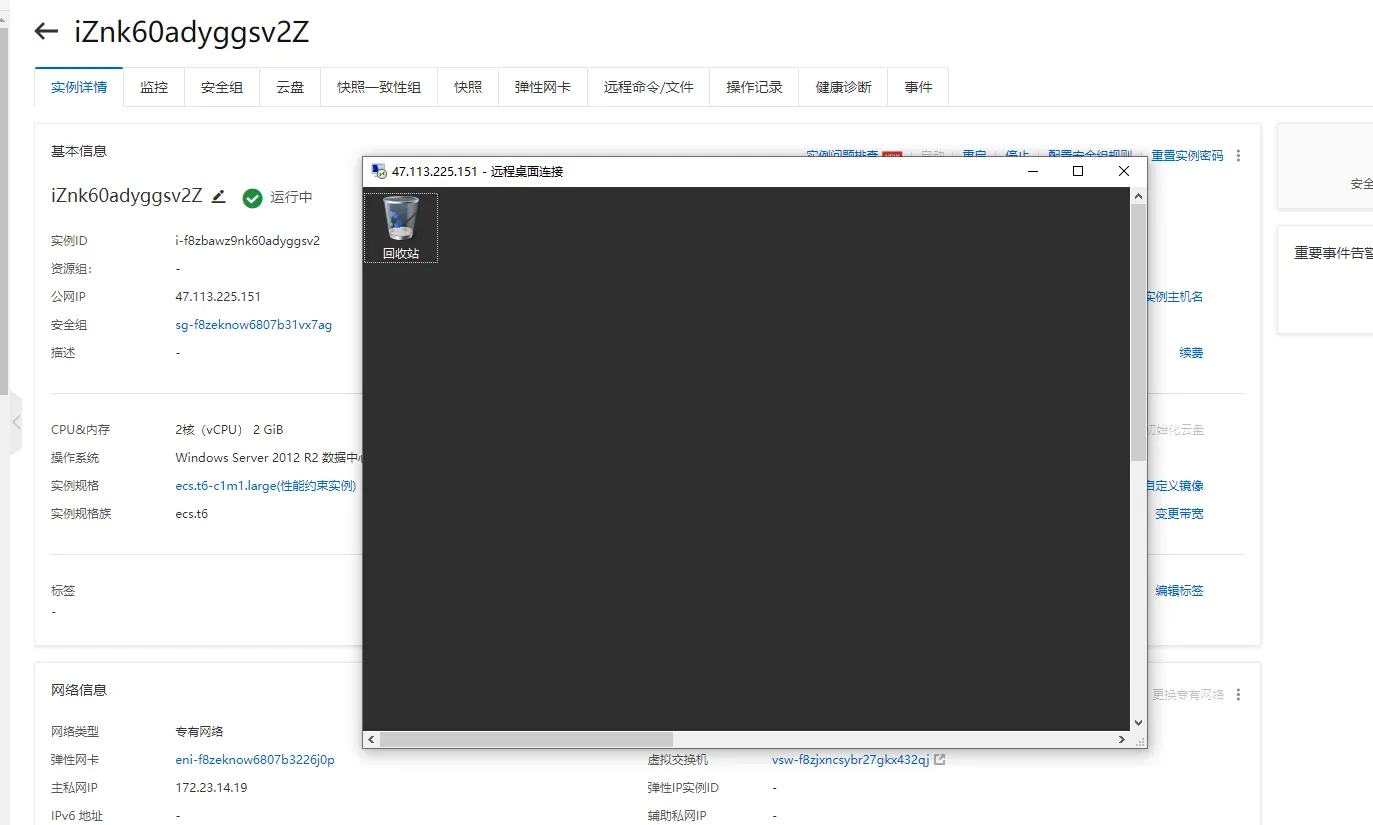Click the remote desktop horizontal scroll left arrow

[x=371, y=740]
